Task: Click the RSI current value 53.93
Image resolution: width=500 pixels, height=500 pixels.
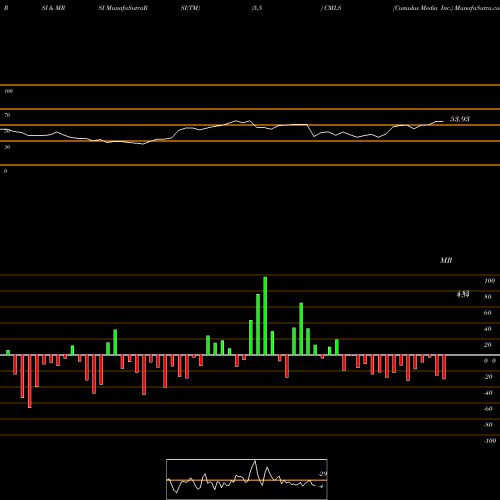Action: tap(460, 119)
